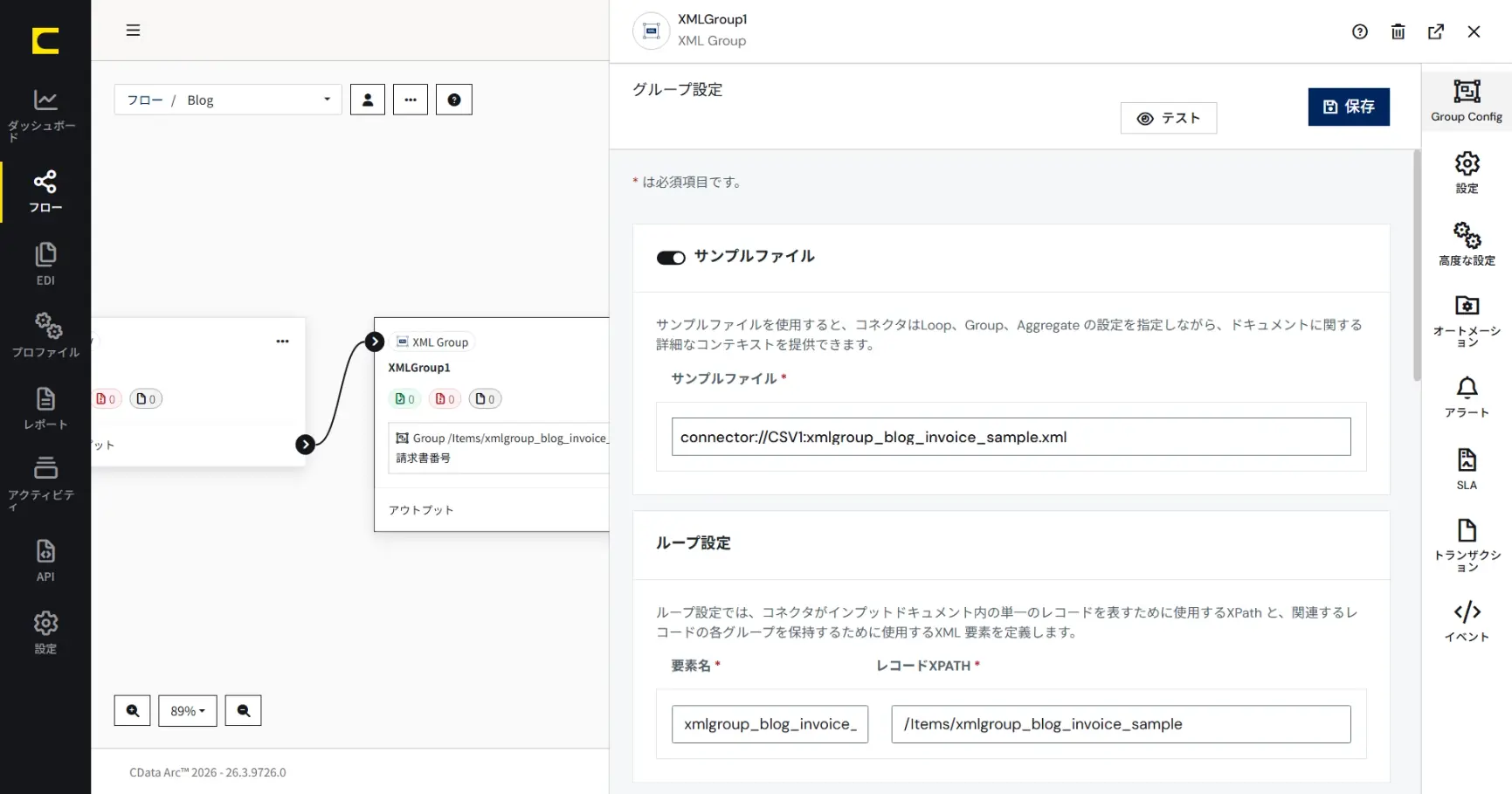
Task: Open Settings (設定) in the left sidebar
Action: [45, 632]
